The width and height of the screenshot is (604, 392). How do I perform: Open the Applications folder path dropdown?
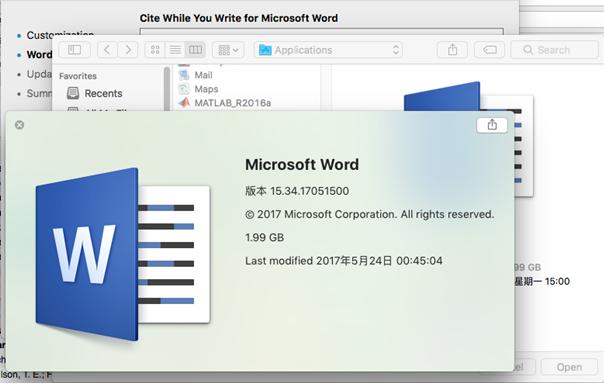click(328, 50)
